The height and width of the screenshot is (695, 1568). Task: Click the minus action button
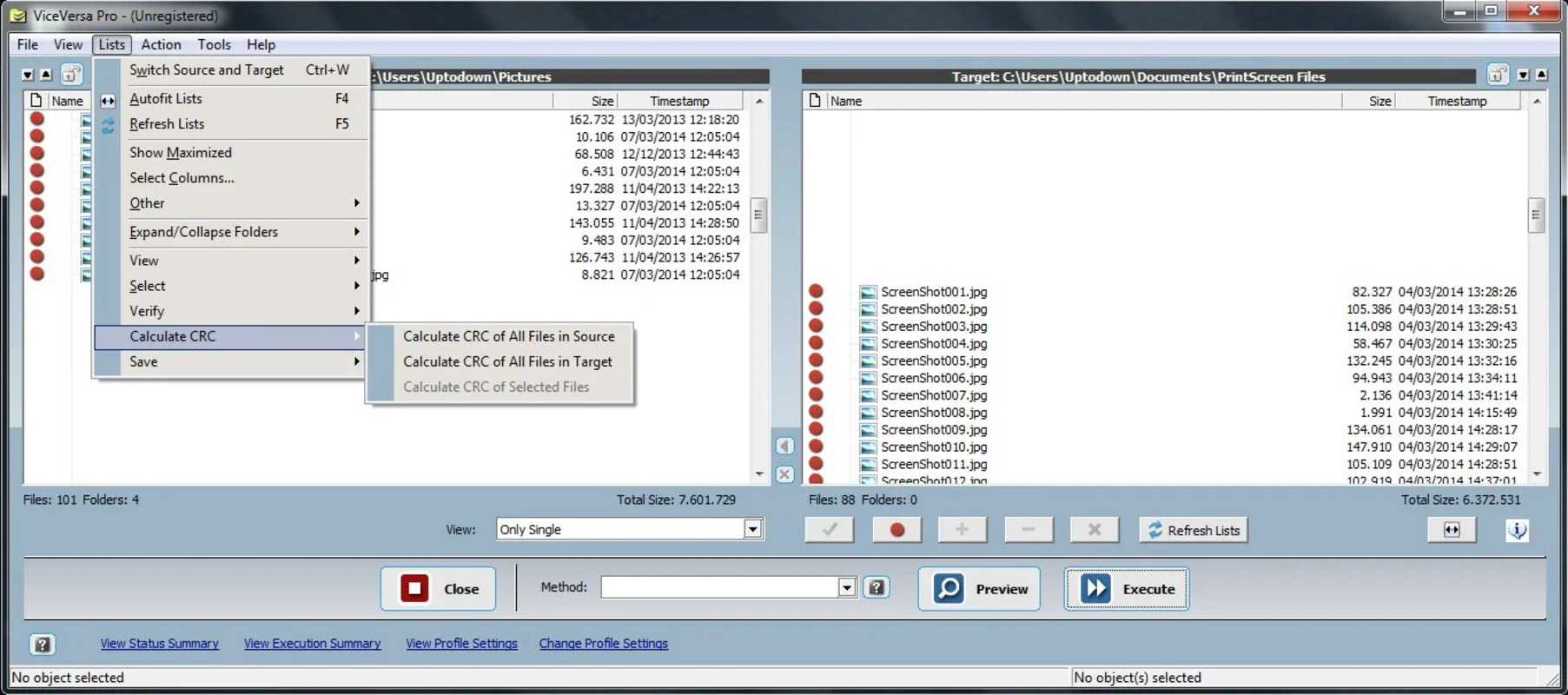(1029, 530)
